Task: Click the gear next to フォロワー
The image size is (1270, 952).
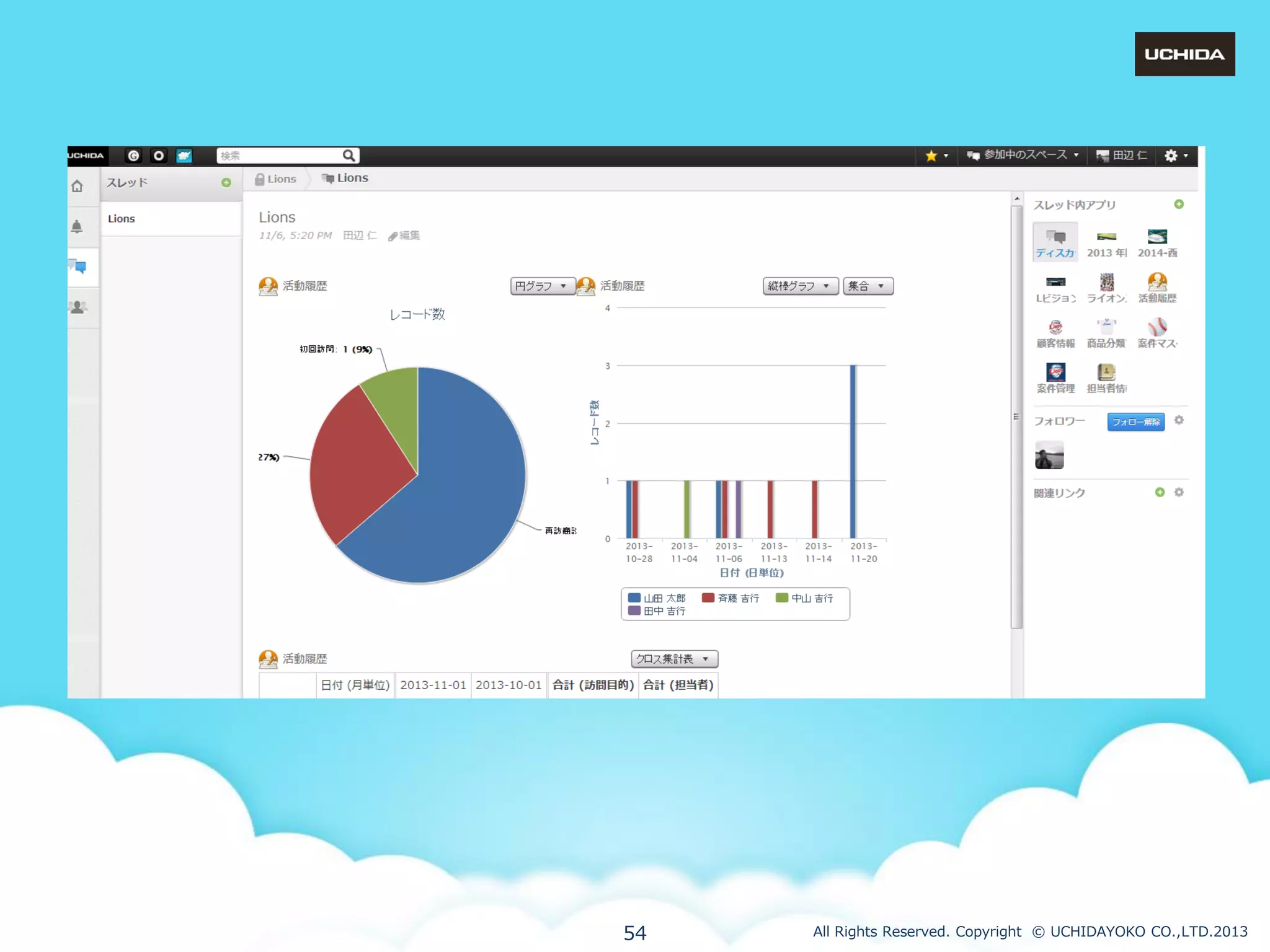Action: click(x=1179, y=420)
